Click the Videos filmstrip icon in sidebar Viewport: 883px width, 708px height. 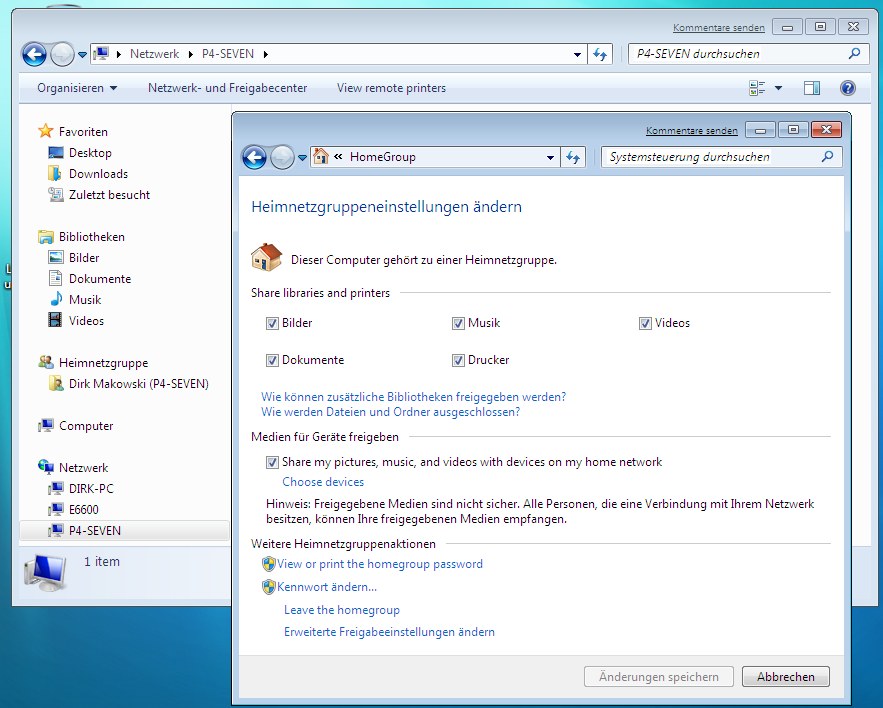pos(55,320)
